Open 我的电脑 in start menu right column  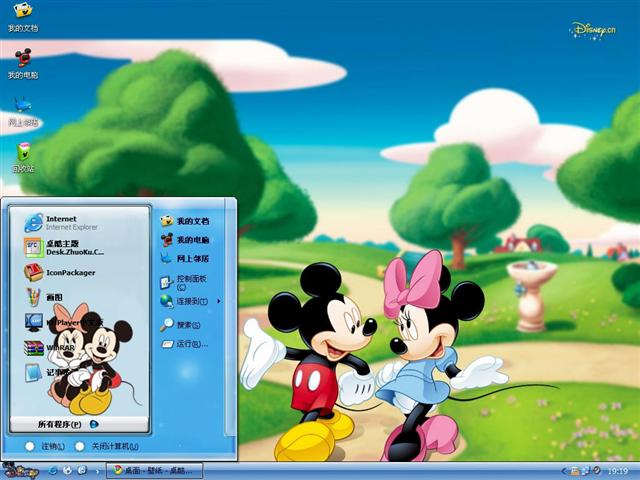pos(185,240)
